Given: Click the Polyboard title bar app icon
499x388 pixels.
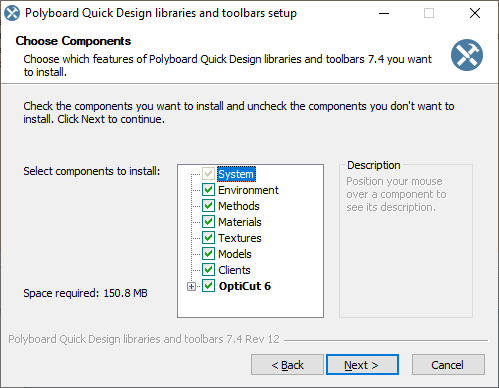Looking at the screenshot, I should (12, 13).
